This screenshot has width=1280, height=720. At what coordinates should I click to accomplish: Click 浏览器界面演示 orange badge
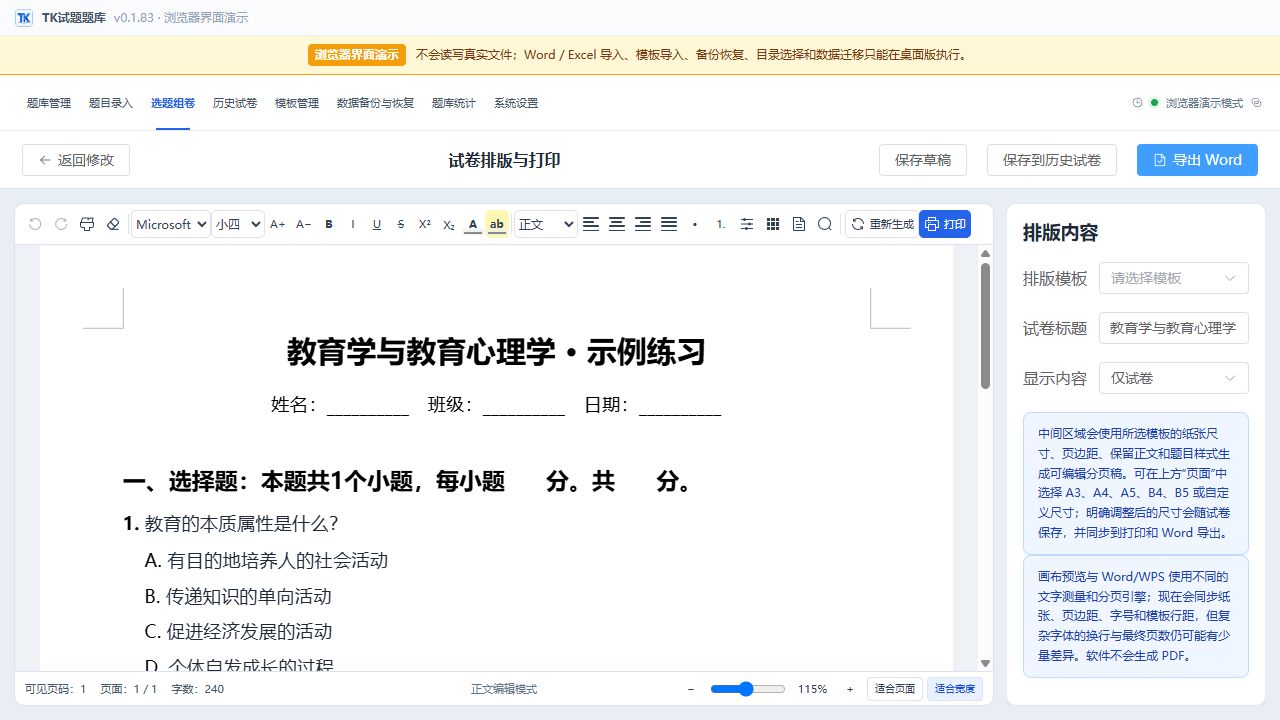click(356, 55)
